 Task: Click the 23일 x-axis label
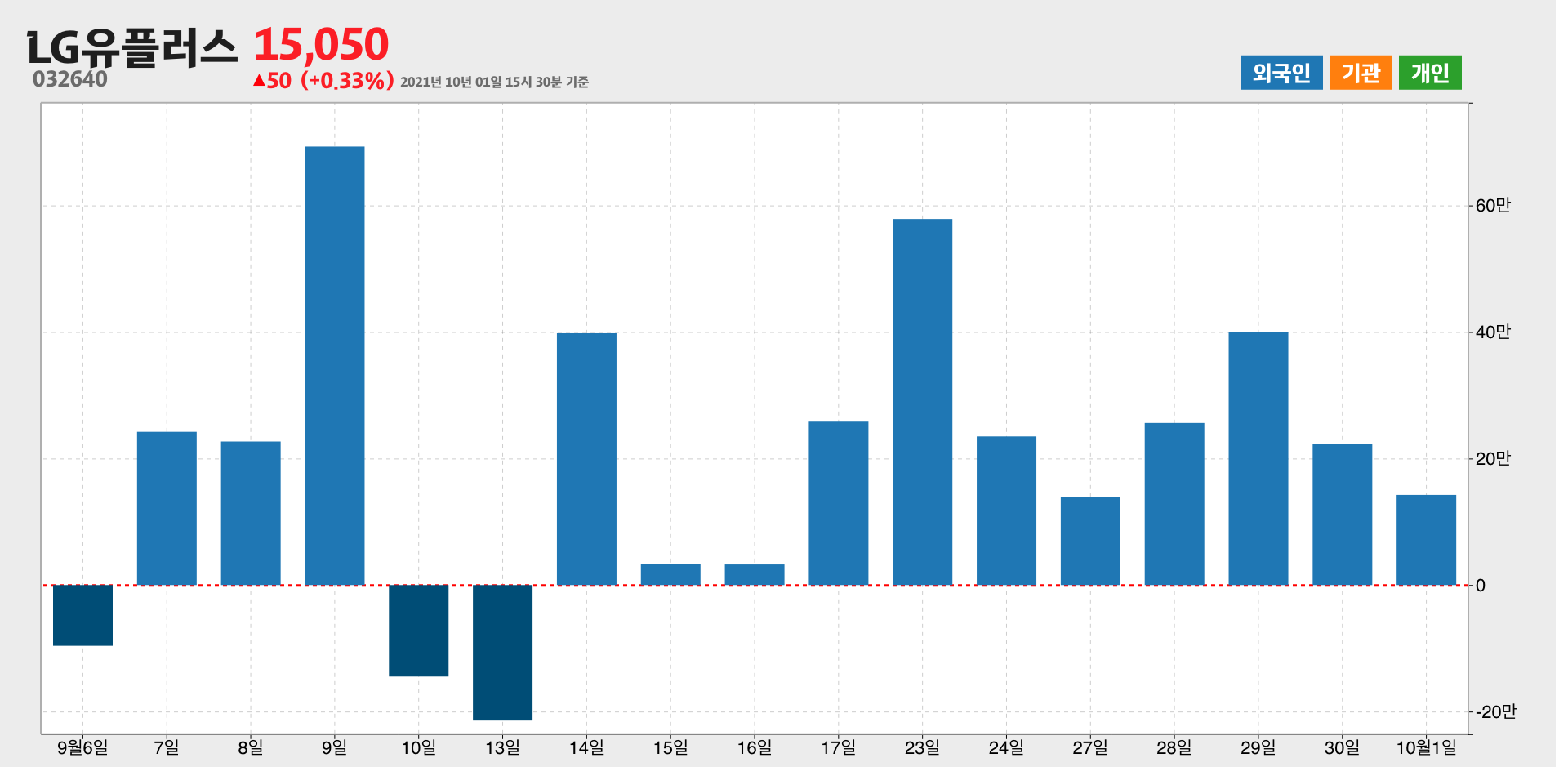point(922,747)
